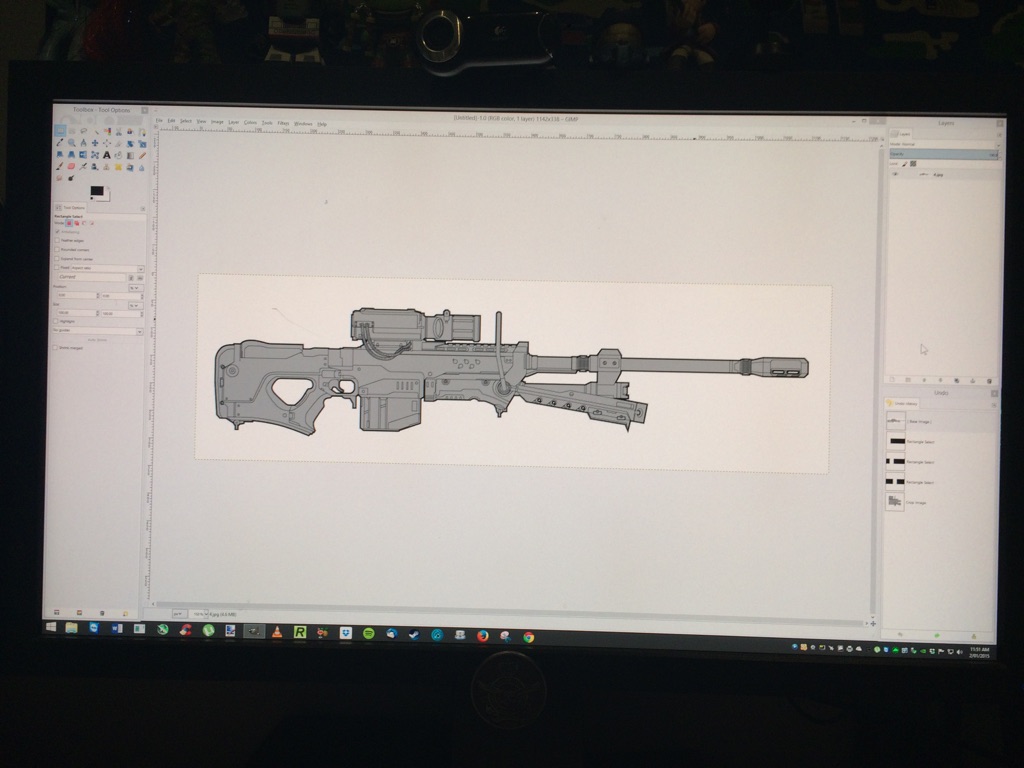The image size is (1024, 768).
Task: Select the Clone stamp tool
Action: [x=107, y=167]
